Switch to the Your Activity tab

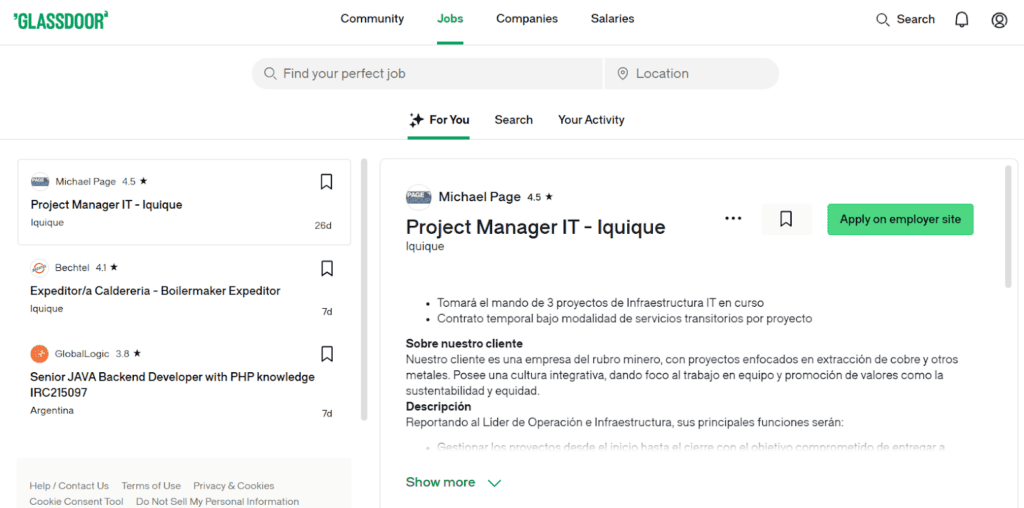591,120
